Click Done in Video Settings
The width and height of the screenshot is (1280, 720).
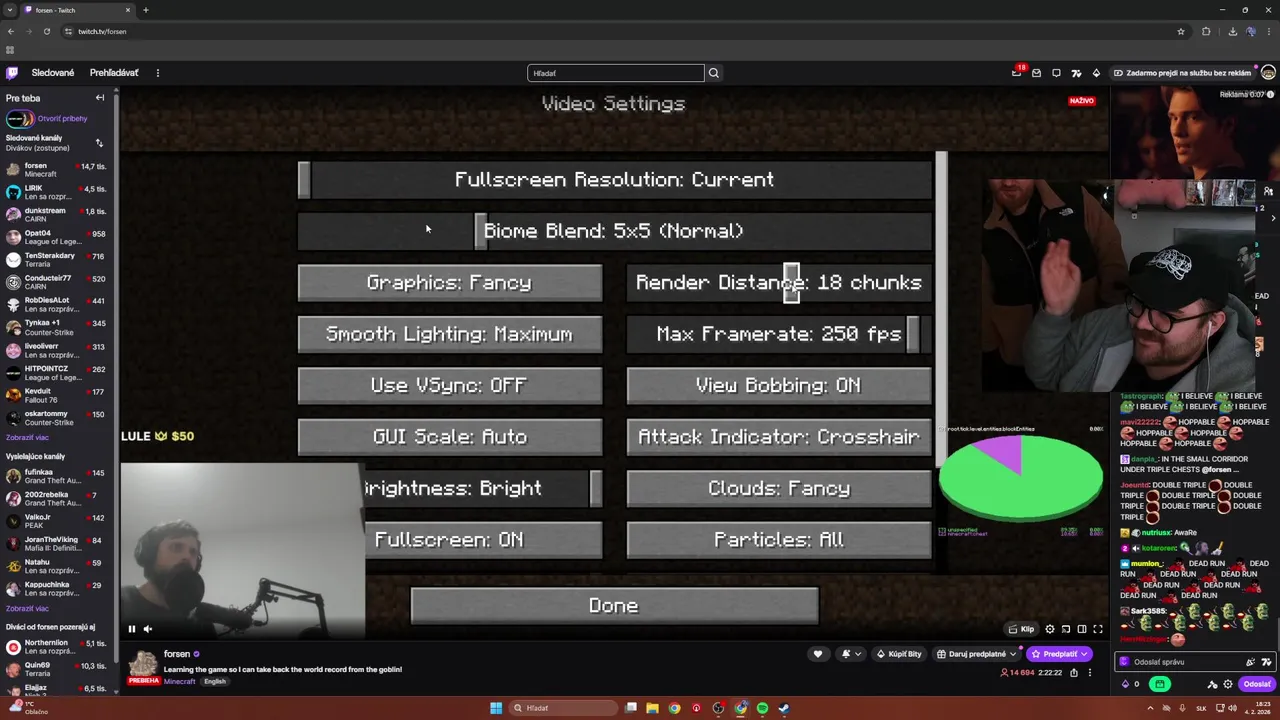click(x=614, y=606)
